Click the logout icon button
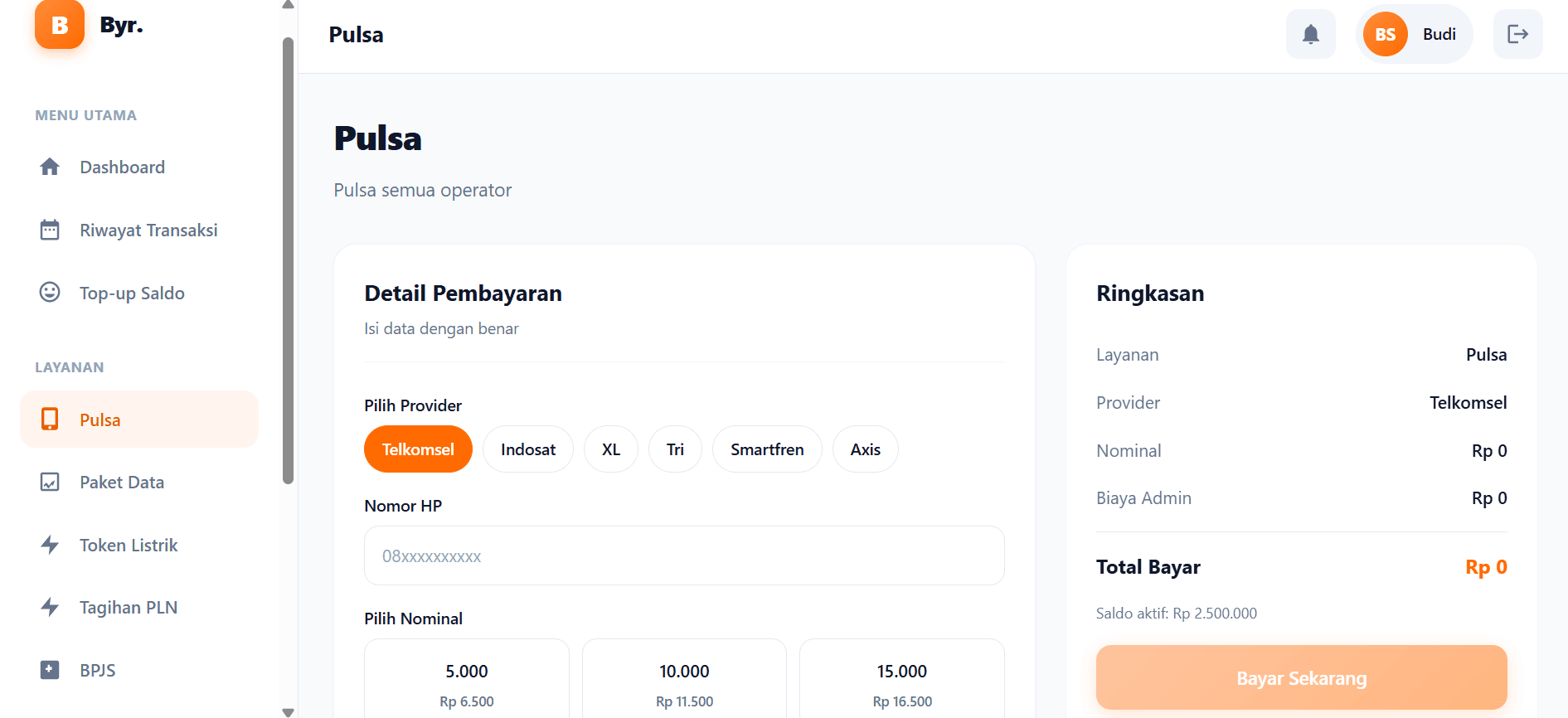This screenshot has height=718, width=1568. [1518, 34]
